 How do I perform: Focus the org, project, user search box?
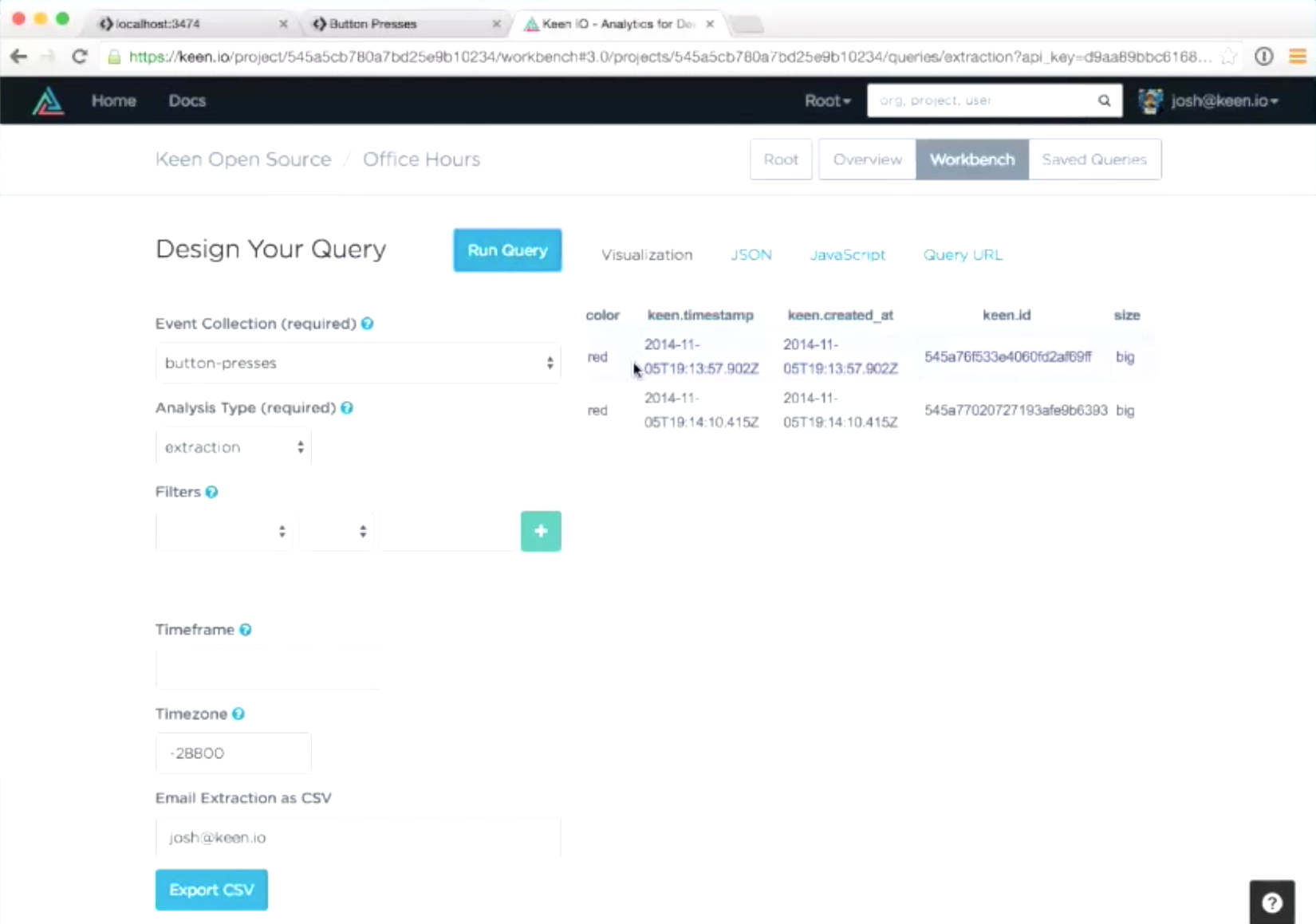(981, 100)
